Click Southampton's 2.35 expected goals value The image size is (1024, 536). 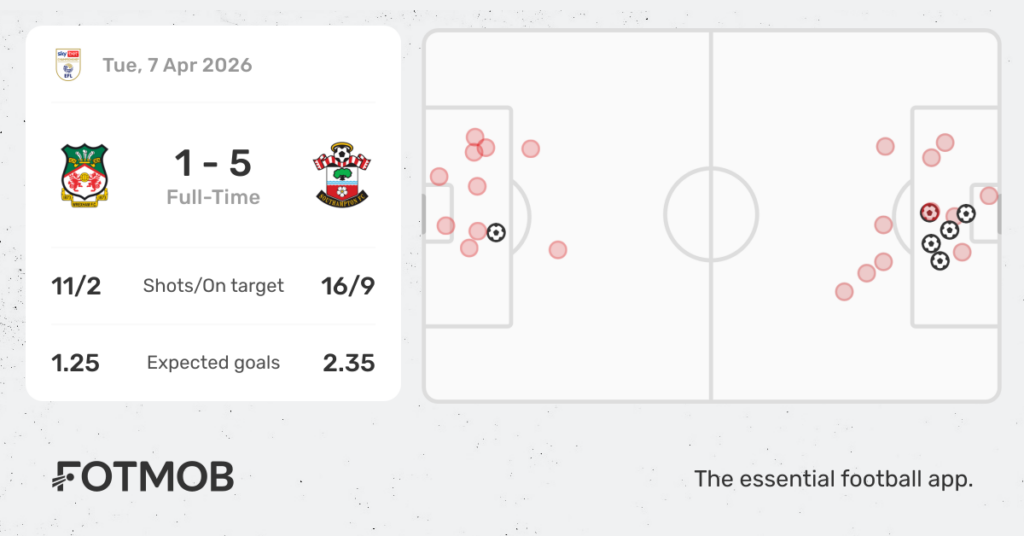pyautogui.click(x=349, y=362)
